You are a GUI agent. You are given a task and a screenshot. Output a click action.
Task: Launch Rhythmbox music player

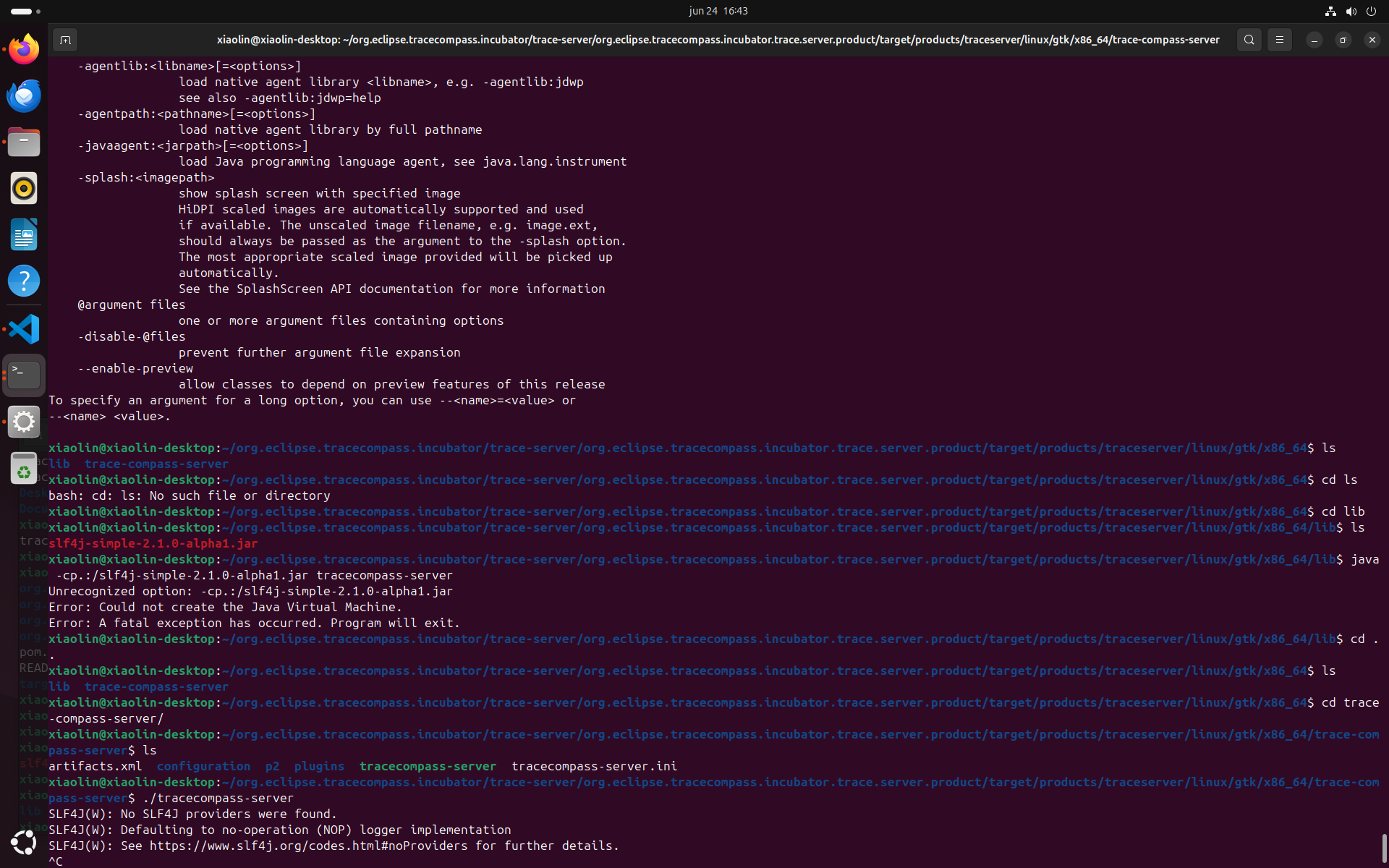[x=24, y=188]
